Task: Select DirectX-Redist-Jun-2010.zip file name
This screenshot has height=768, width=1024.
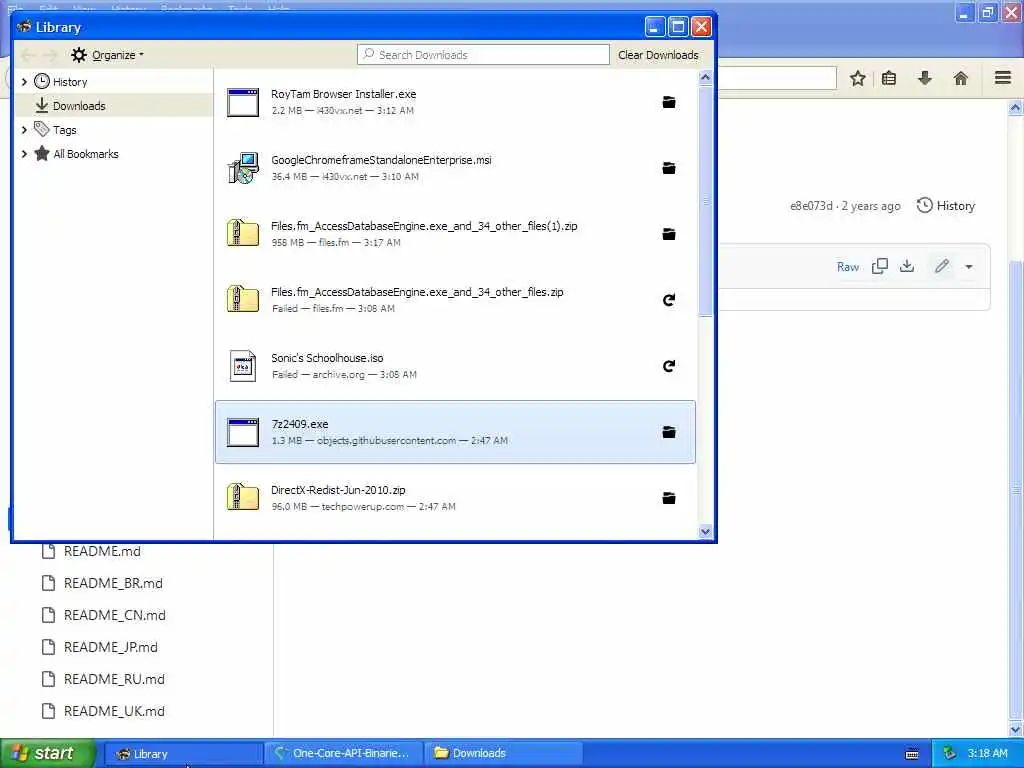Action: (x=338, y=490)
